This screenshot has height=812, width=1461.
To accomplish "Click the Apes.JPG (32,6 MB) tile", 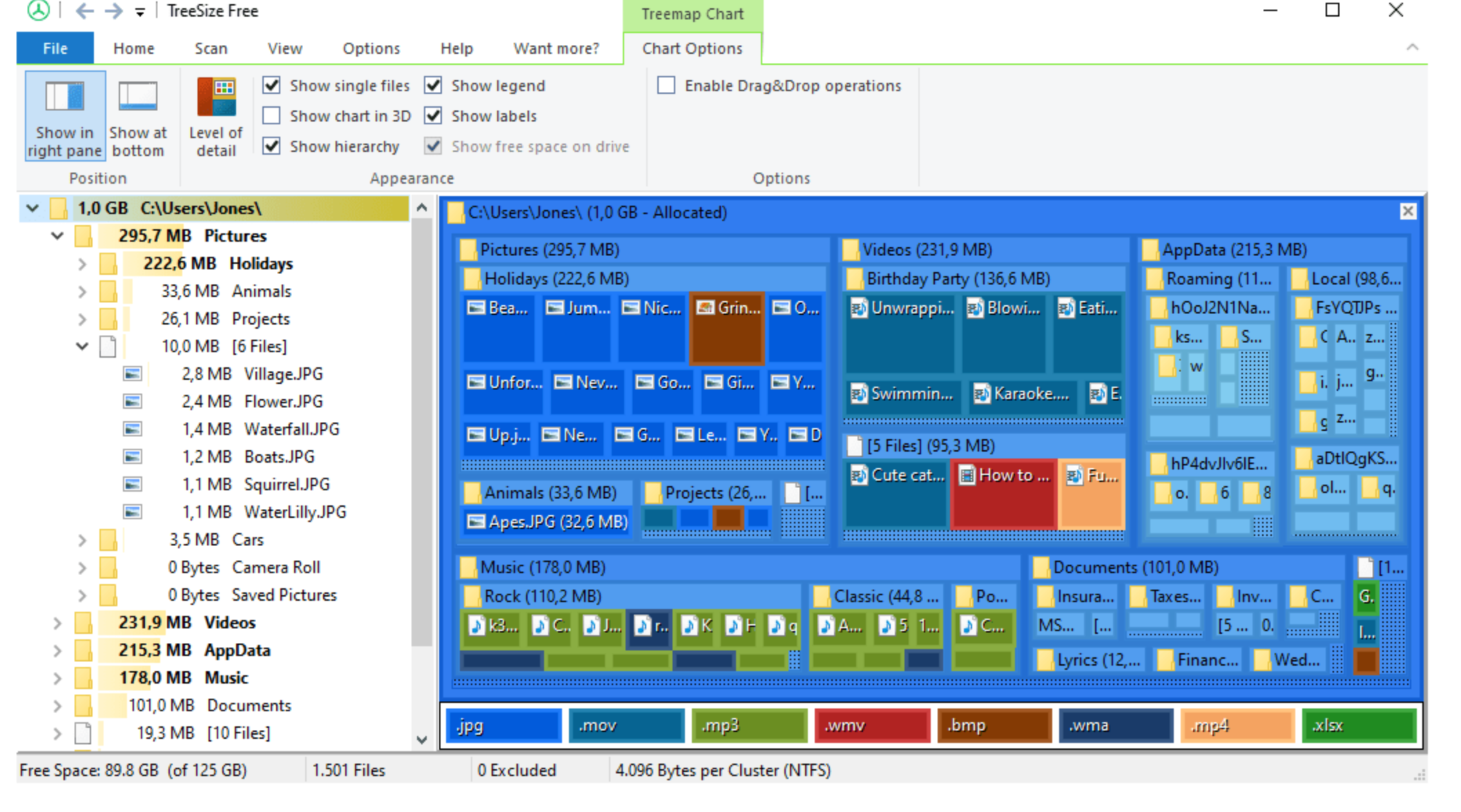I will [x=546, y=521].
